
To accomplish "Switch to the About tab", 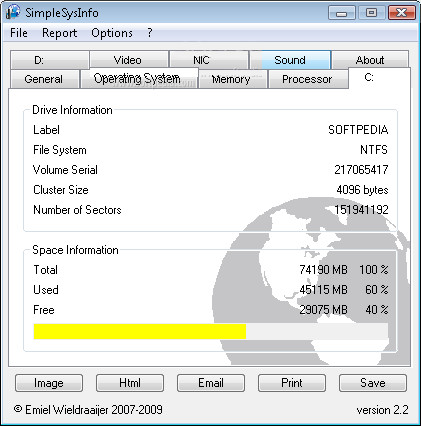I will [370, 60].
